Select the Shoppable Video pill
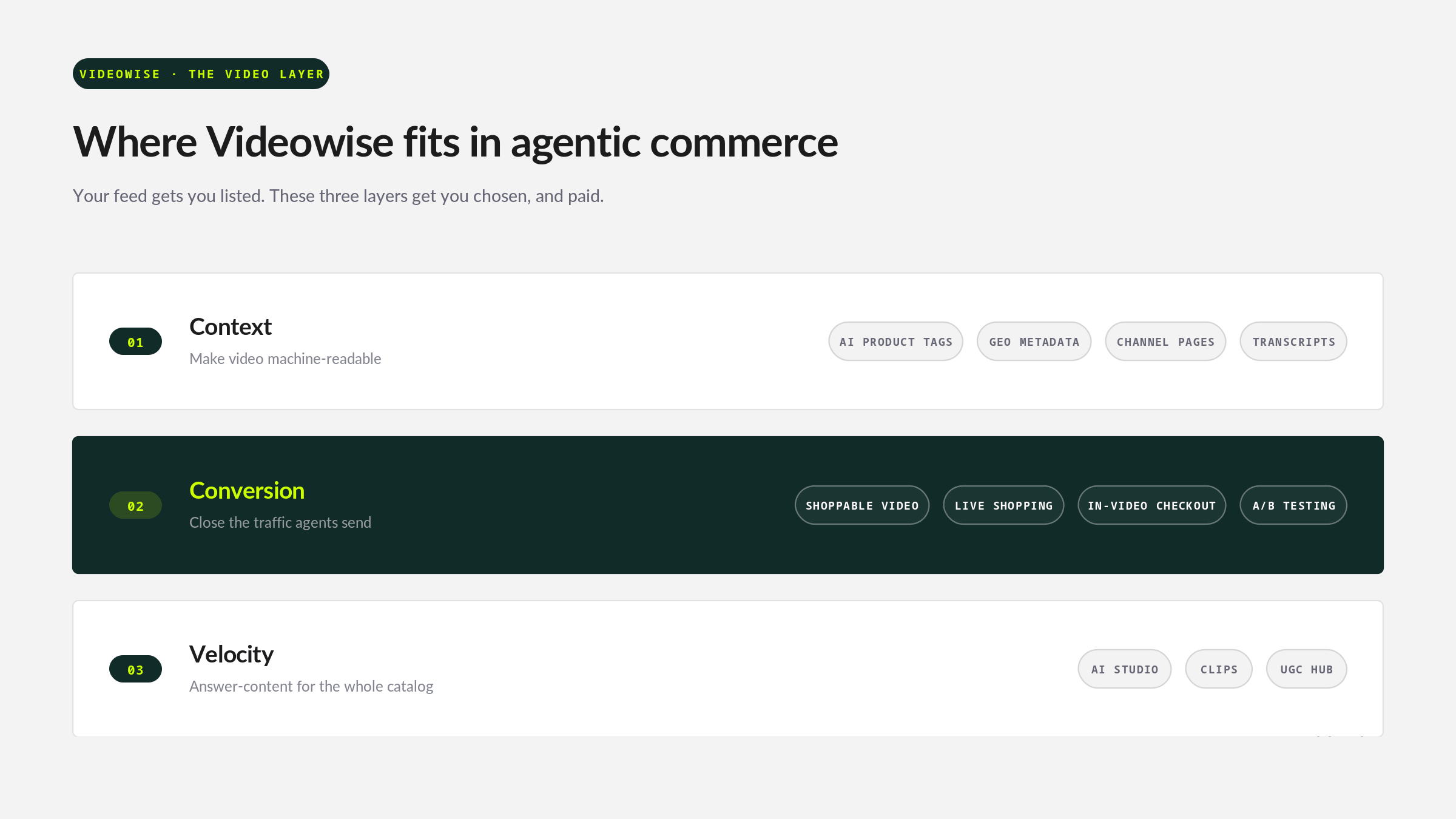The image size is (1456, 819). pyautogui.click(x=862, y=505)
